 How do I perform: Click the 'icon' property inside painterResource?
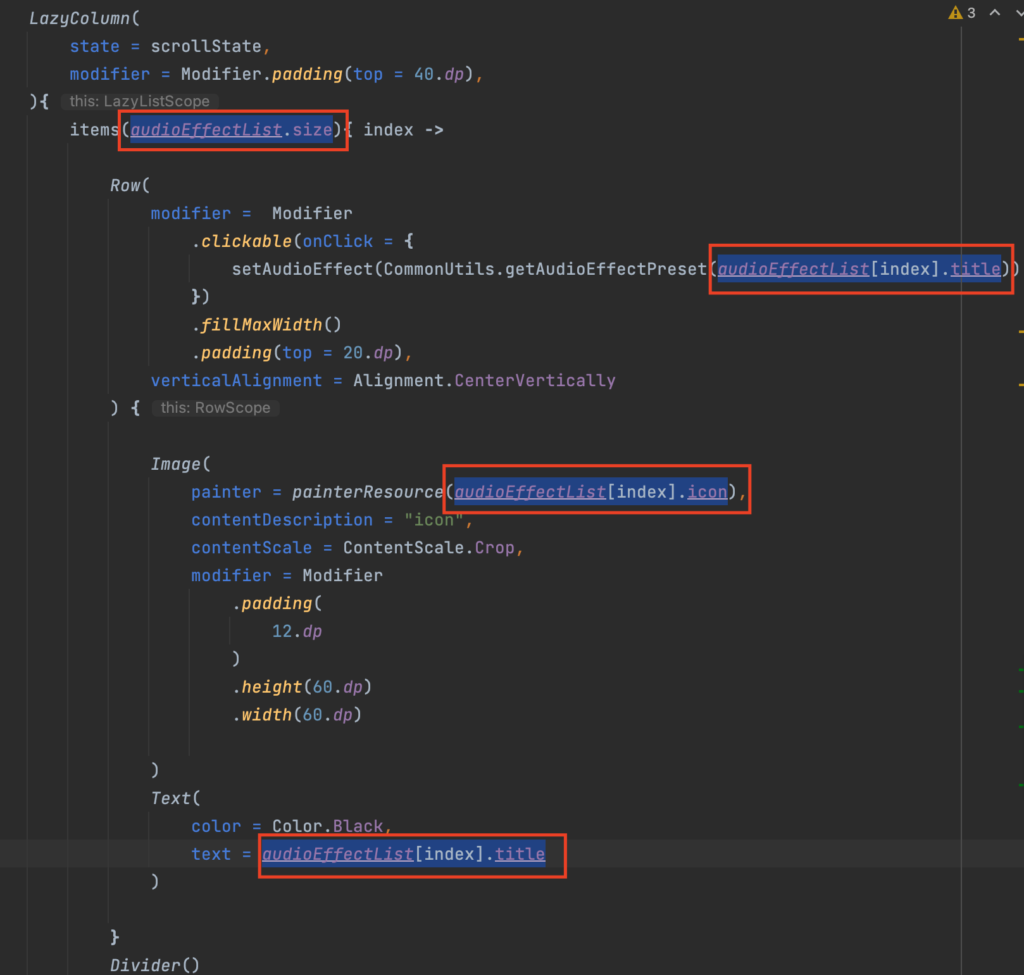pos(707,492)
